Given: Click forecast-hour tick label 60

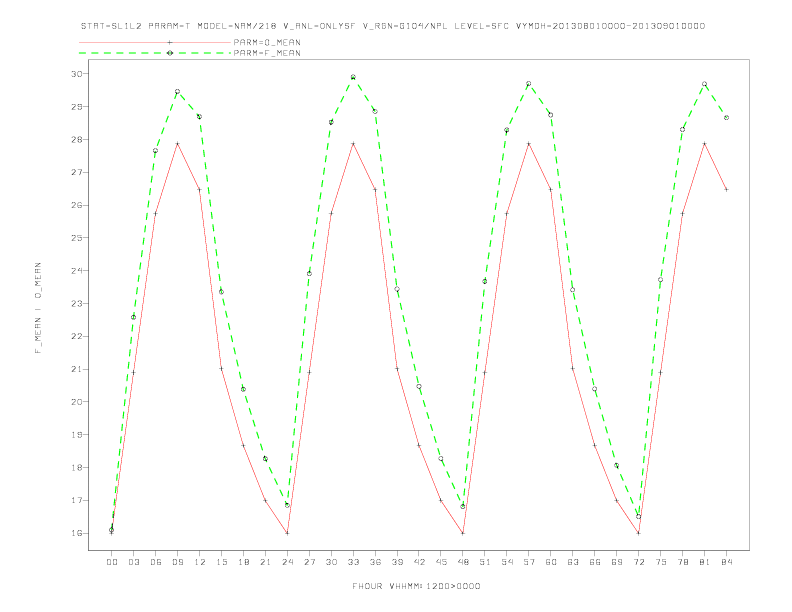Looking at the screenshot, I should (551, 562).
